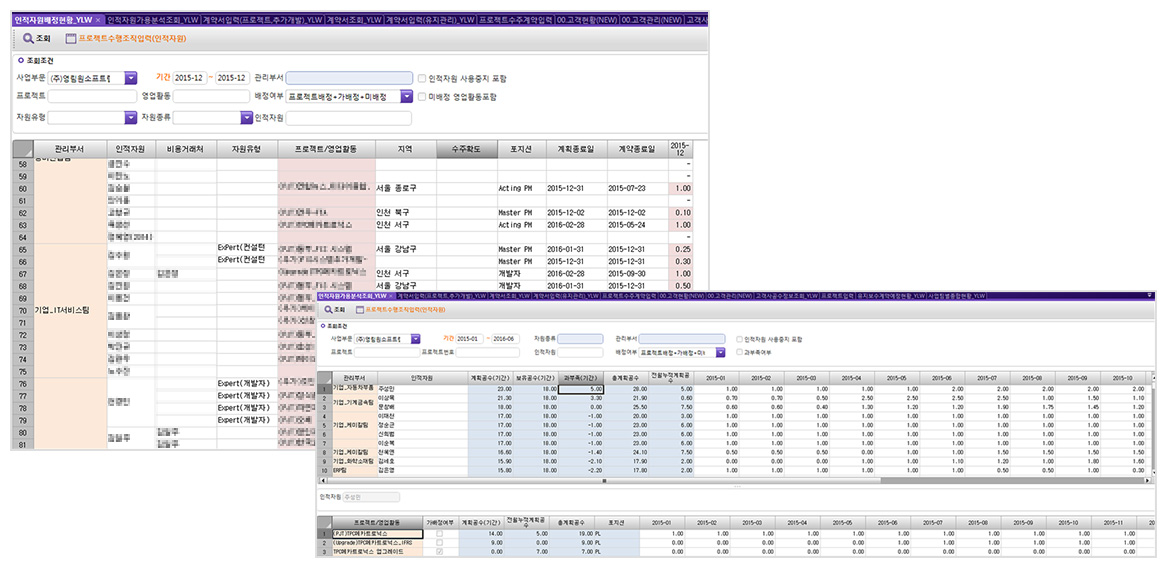Toggle 미배정 영업활동포함 checkbox in the back window
1167x583 pixels.
[422, 97]
